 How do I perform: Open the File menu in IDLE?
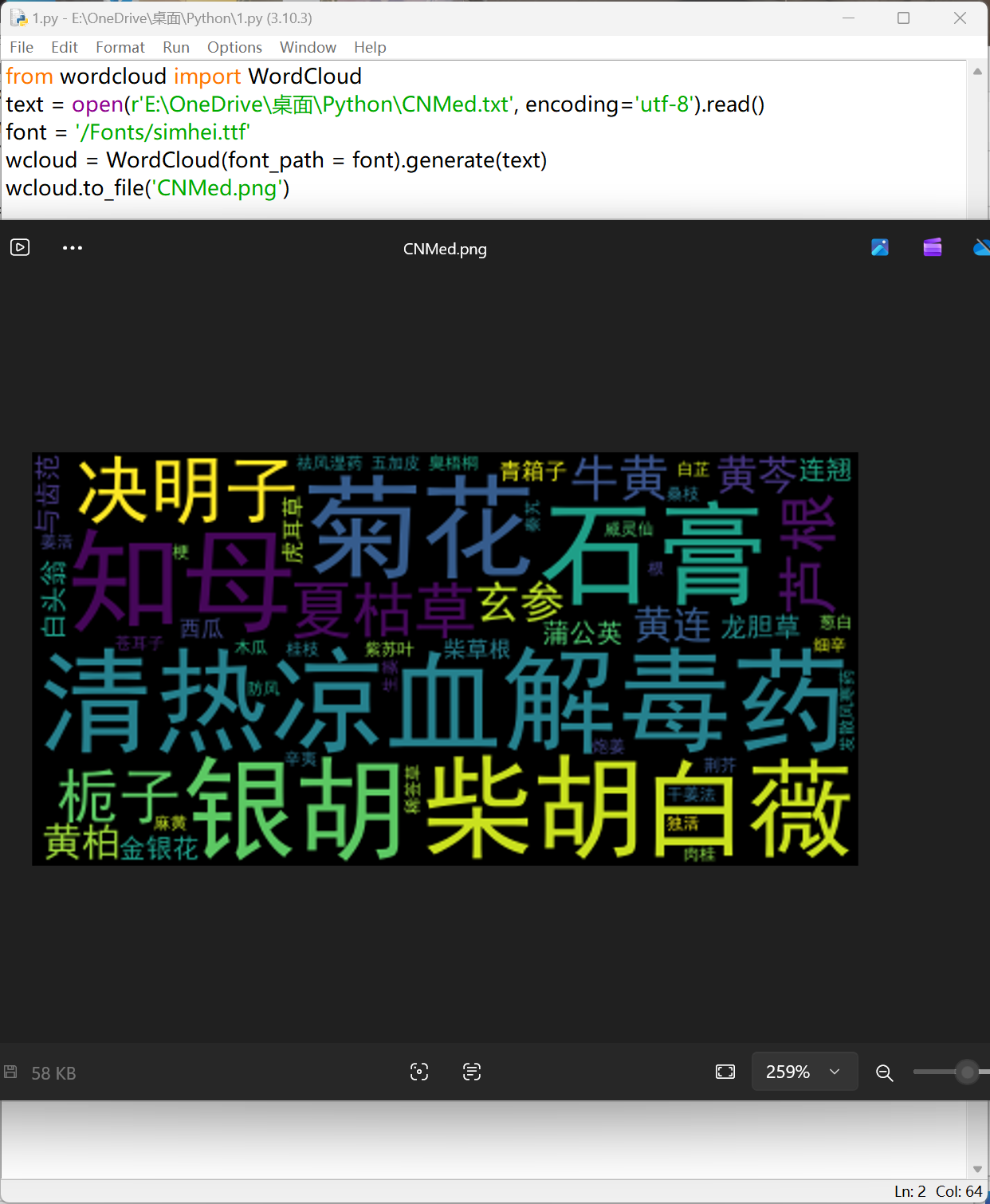22,47
